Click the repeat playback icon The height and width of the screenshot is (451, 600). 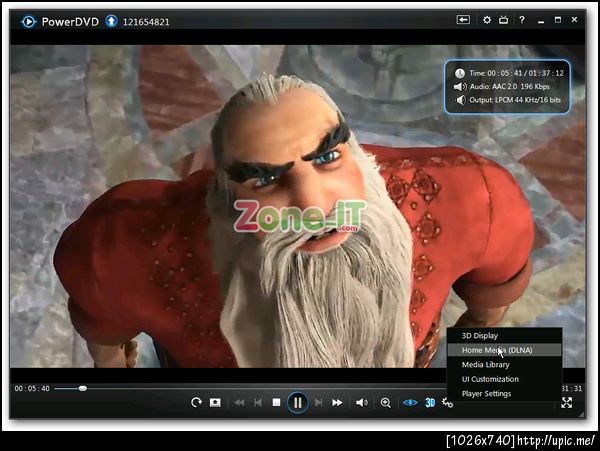(196, 402)
